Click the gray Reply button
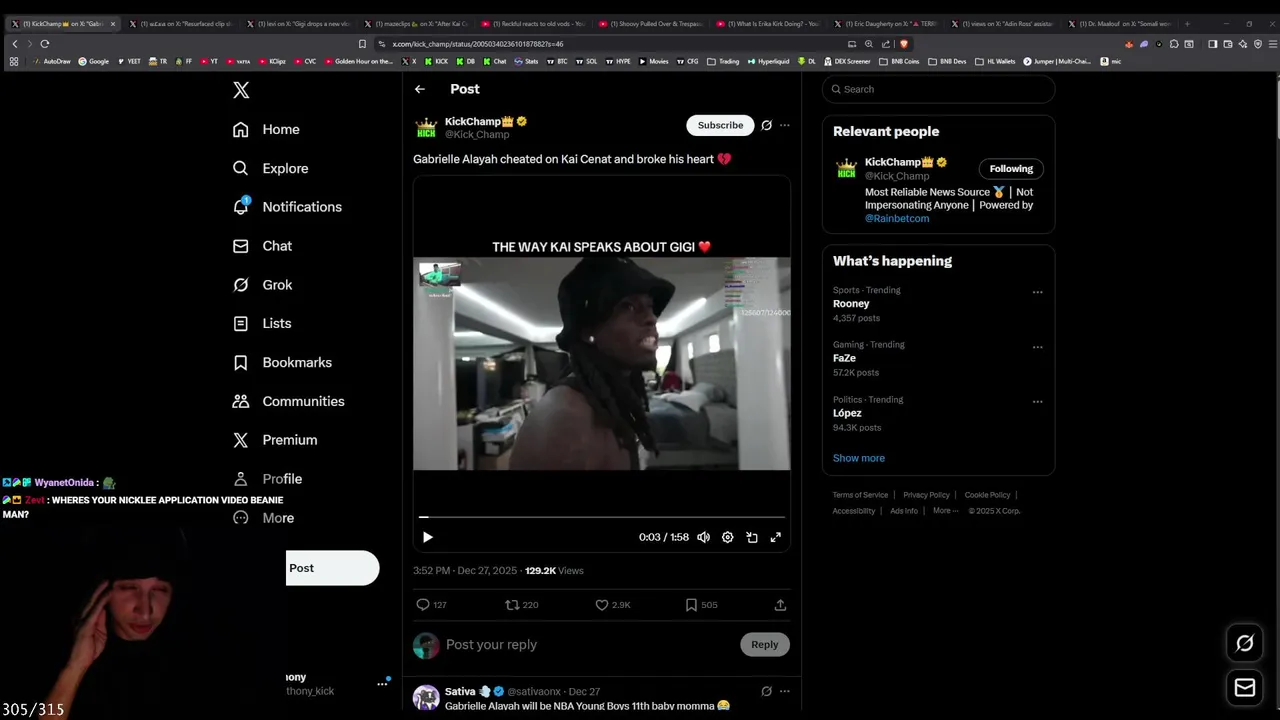 [x=764, y=645]
